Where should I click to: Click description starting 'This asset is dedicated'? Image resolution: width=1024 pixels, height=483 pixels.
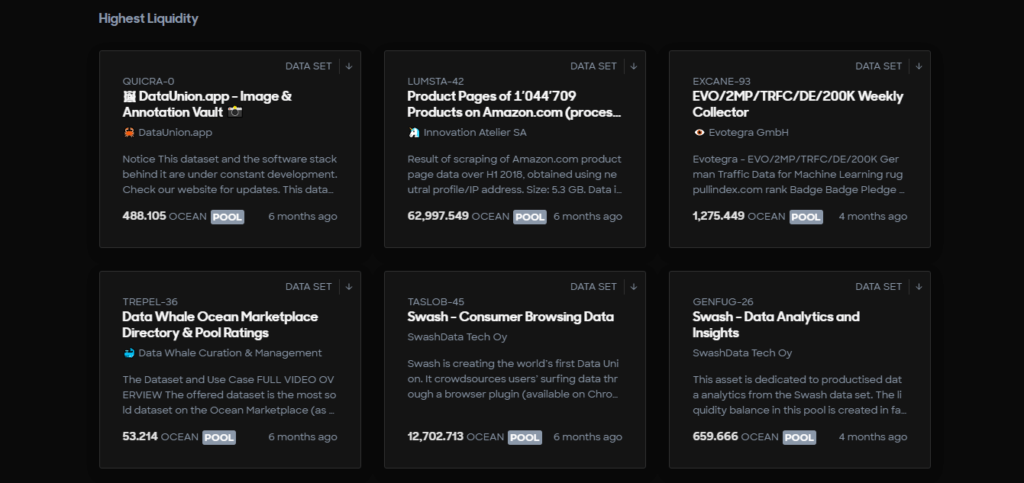(x=800, y=395)
